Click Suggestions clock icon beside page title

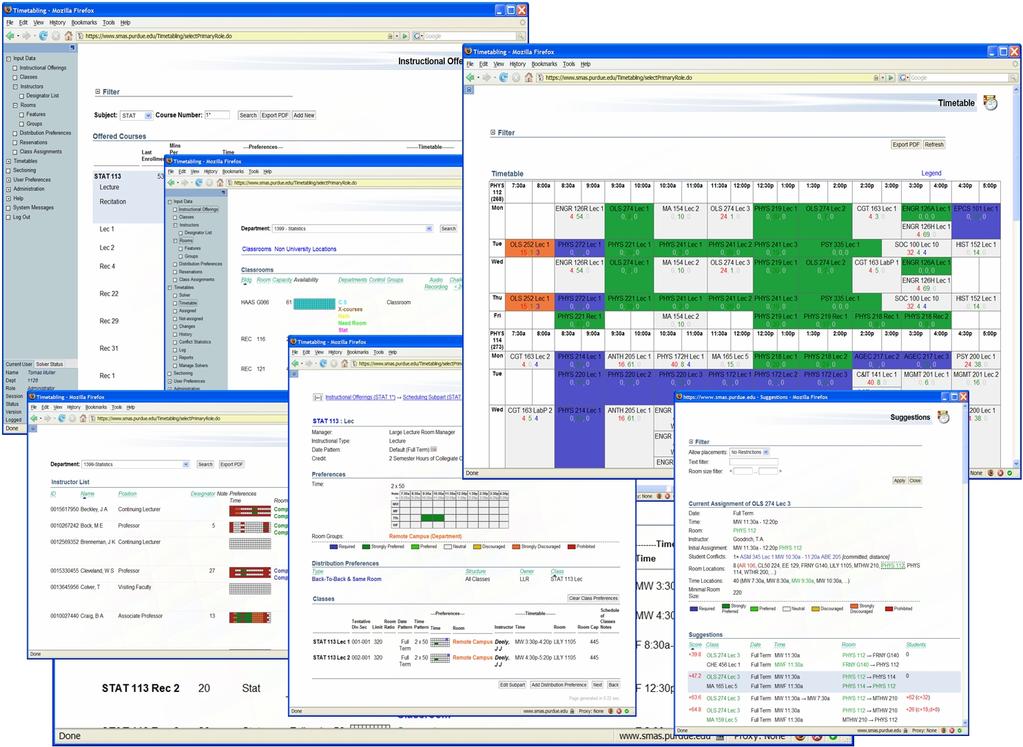click(x=943, y=417)
